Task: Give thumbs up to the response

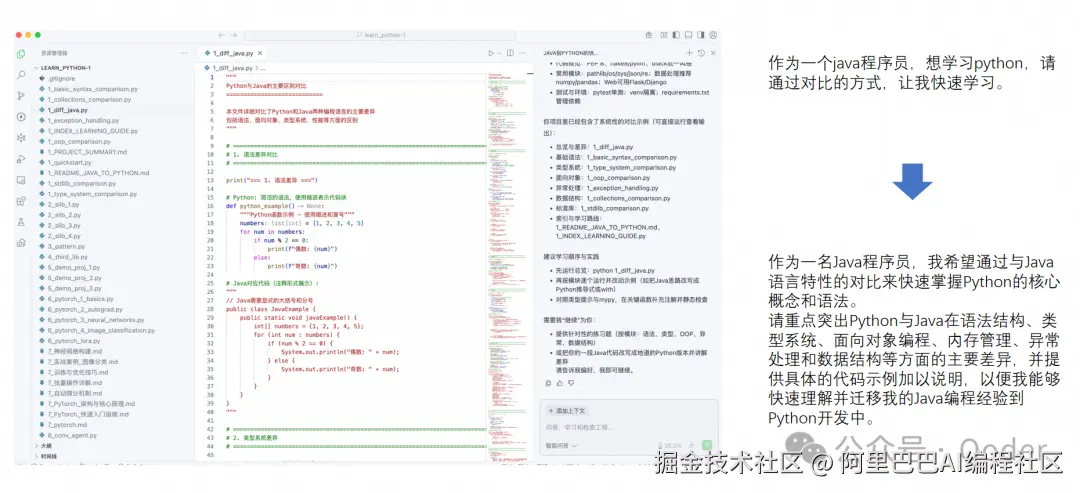Action: tap(559, 383)
